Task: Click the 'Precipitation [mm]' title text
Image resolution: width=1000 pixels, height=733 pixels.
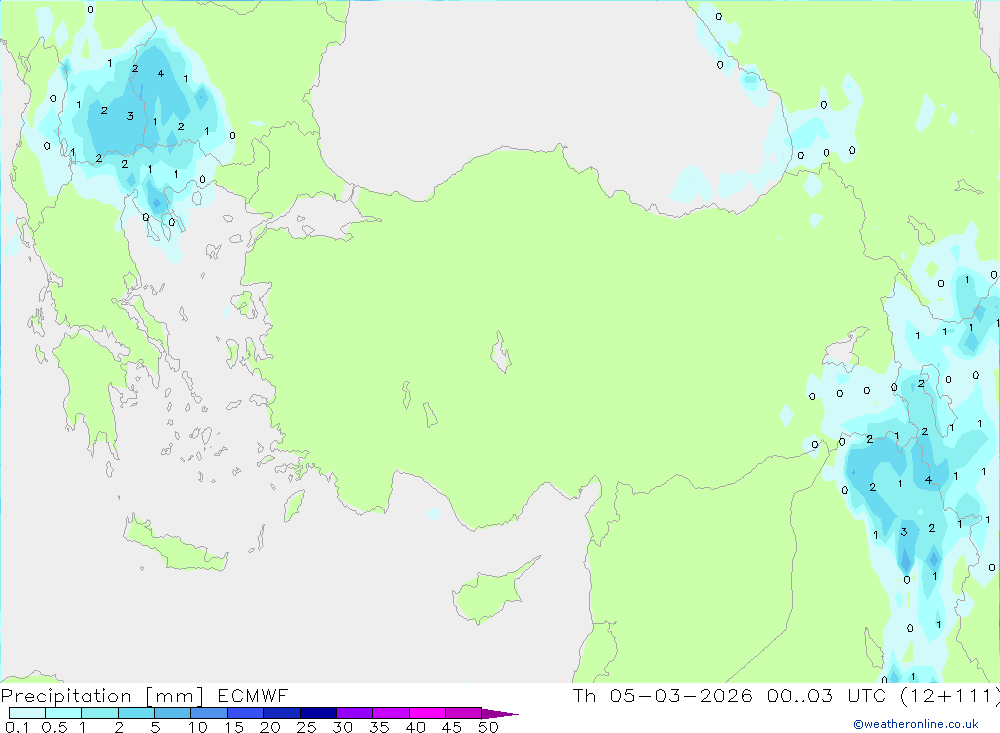Action: pyautogui.click(x=102, y=696)
